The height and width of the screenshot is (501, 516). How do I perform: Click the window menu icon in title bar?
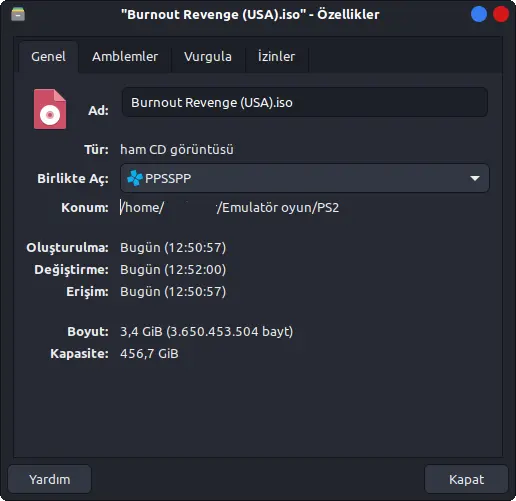coord(18,14)
